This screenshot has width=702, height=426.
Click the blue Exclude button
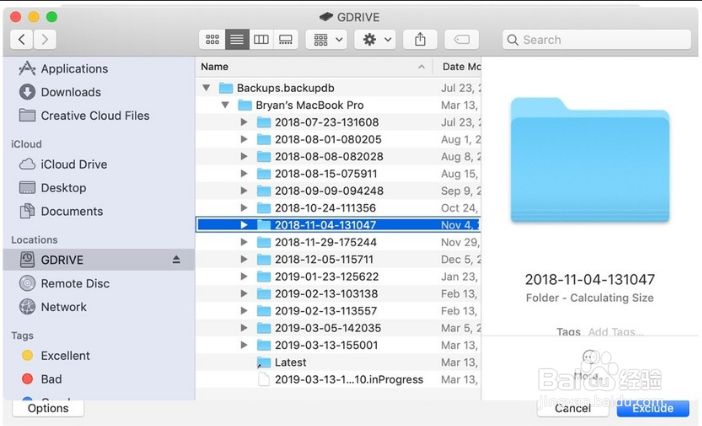pyautogui.click(x=653, y=408)
